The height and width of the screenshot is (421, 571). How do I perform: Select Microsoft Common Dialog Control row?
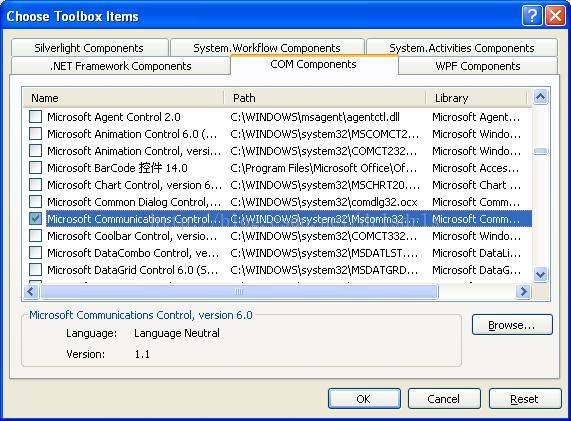pyautogui.click(x=277, y=201)
